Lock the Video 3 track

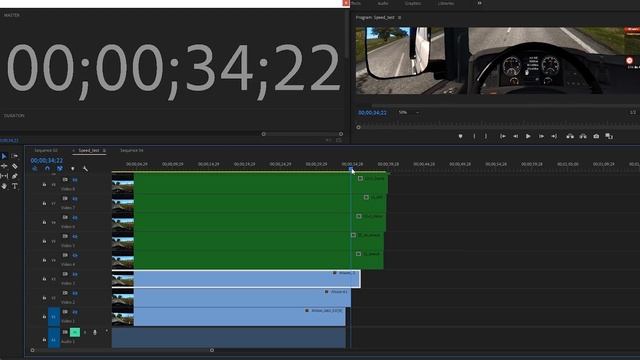click(x=44, y=279)
